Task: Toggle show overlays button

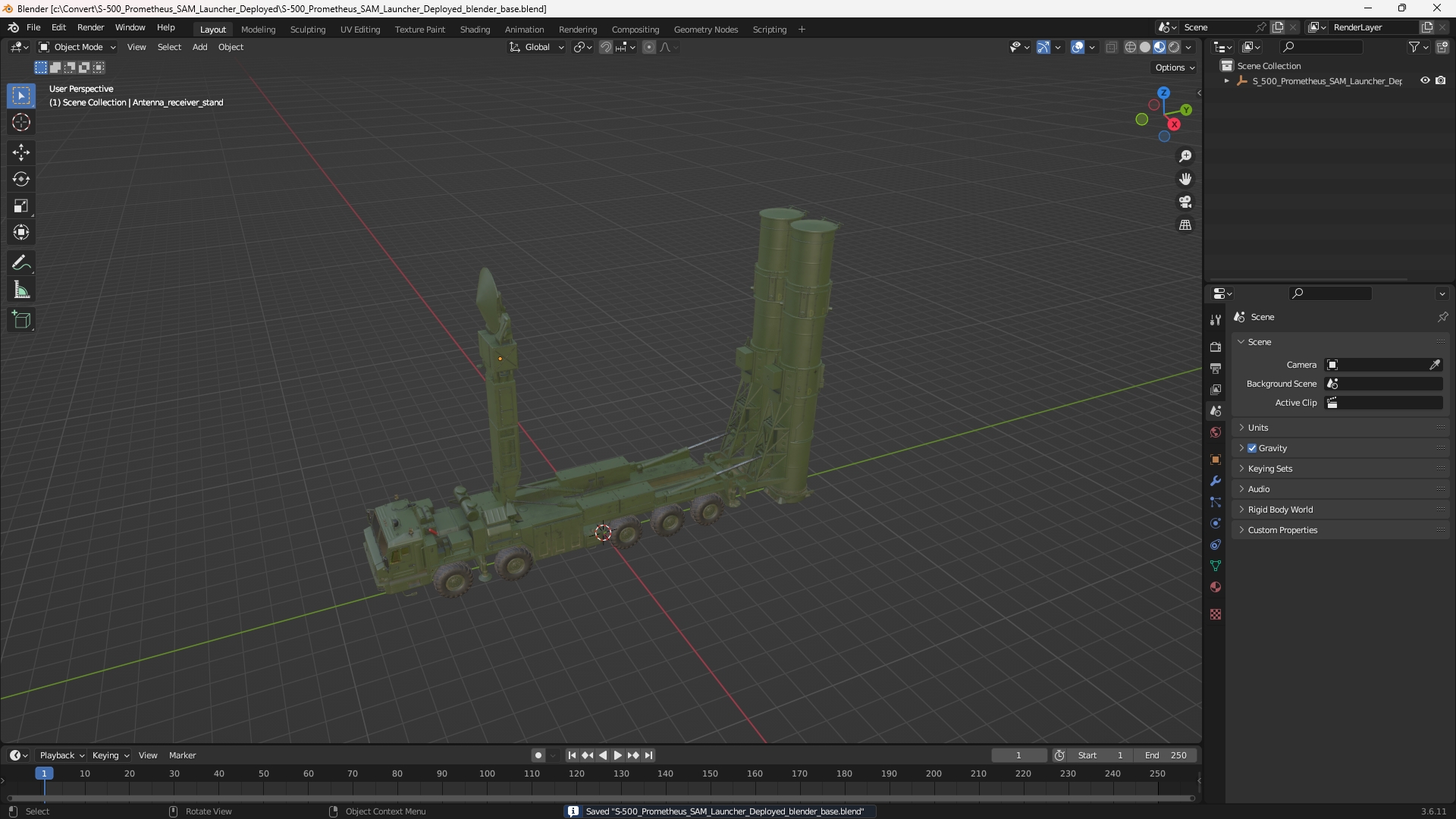Action: [x=1078, y=47]
